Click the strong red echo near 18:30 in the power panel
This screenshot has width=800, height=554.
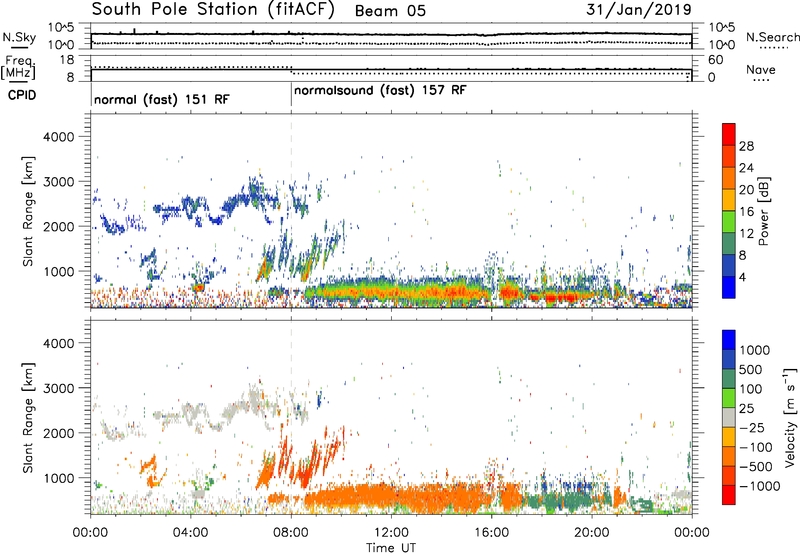pyautogui.click(x=560, y=297)
